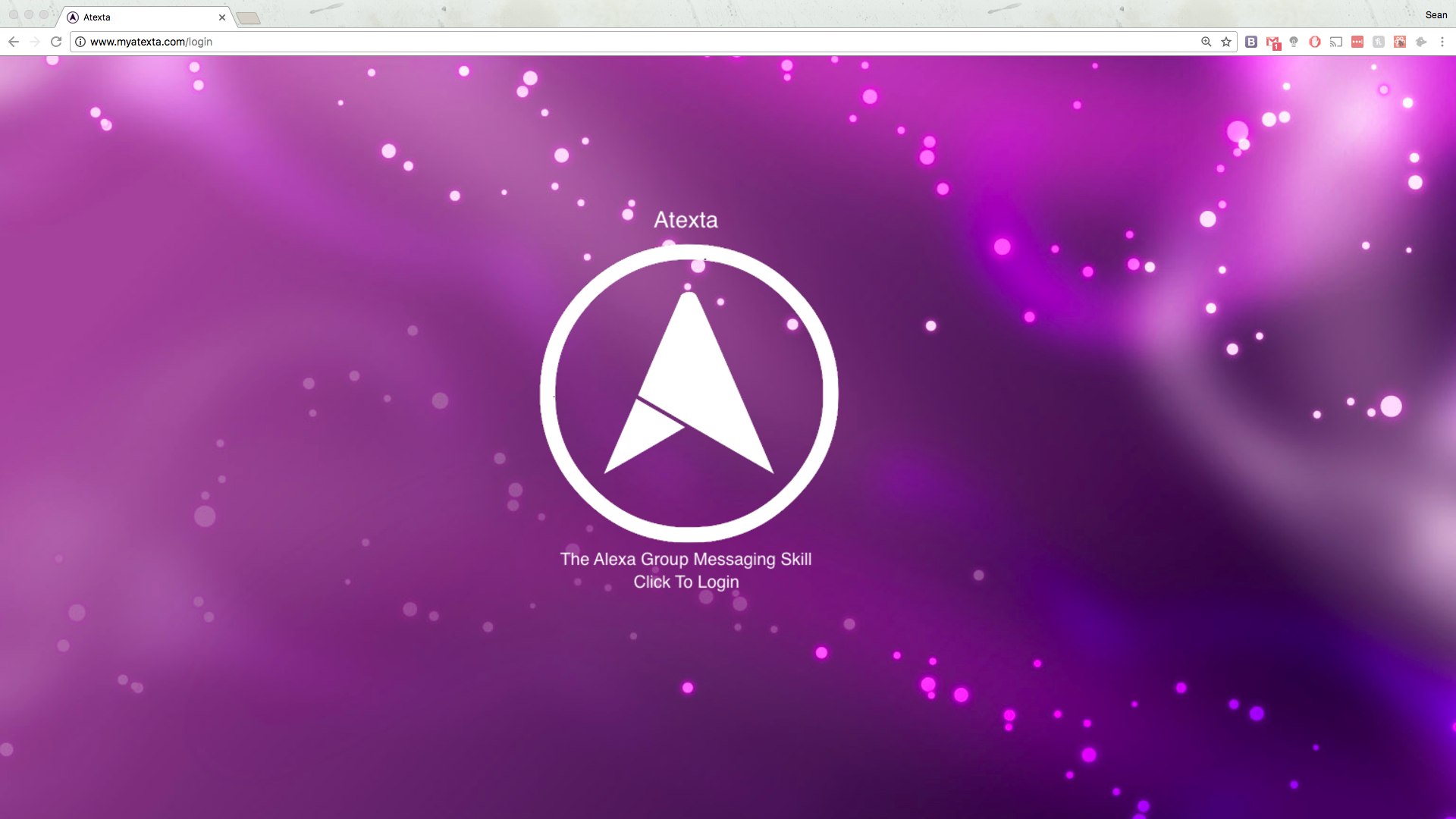1456x819 pixels.
Task: Bookmark this page with star icon
Action: [1226, 42]
